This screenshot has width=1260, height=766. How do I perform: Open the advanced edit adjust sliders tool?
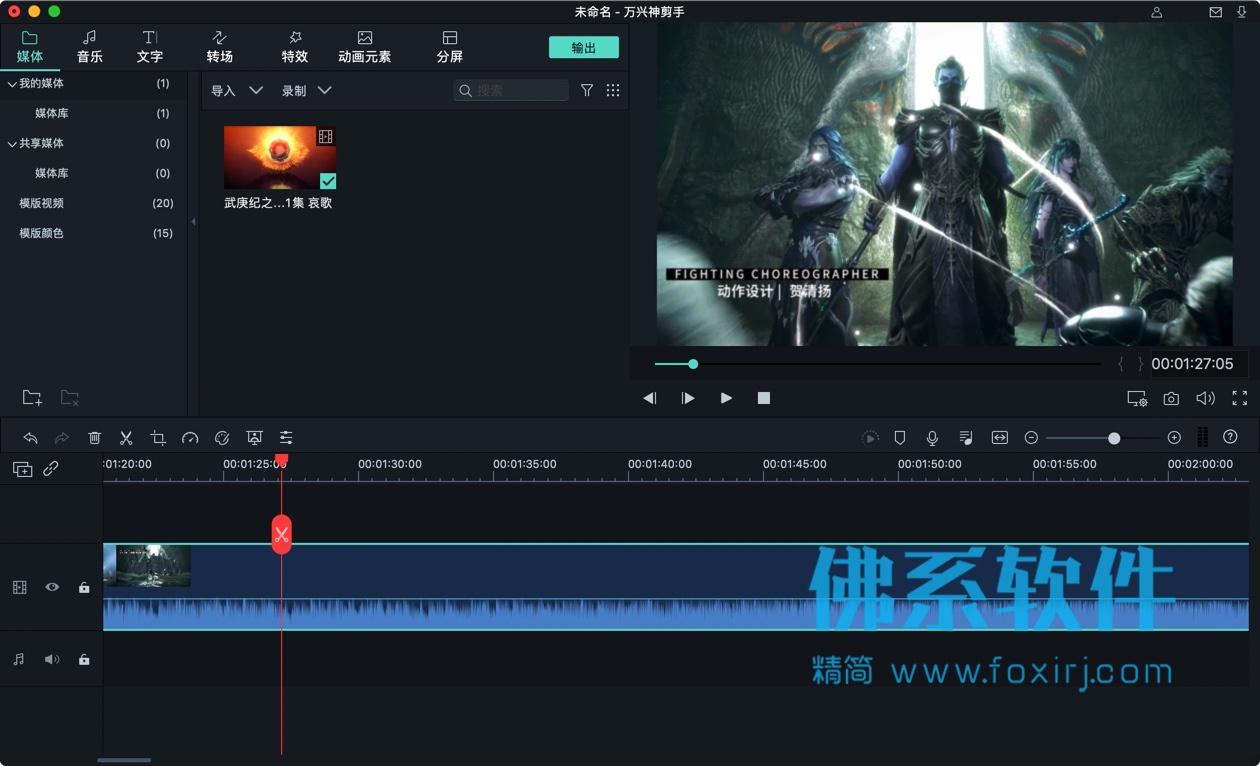[286, 438]
